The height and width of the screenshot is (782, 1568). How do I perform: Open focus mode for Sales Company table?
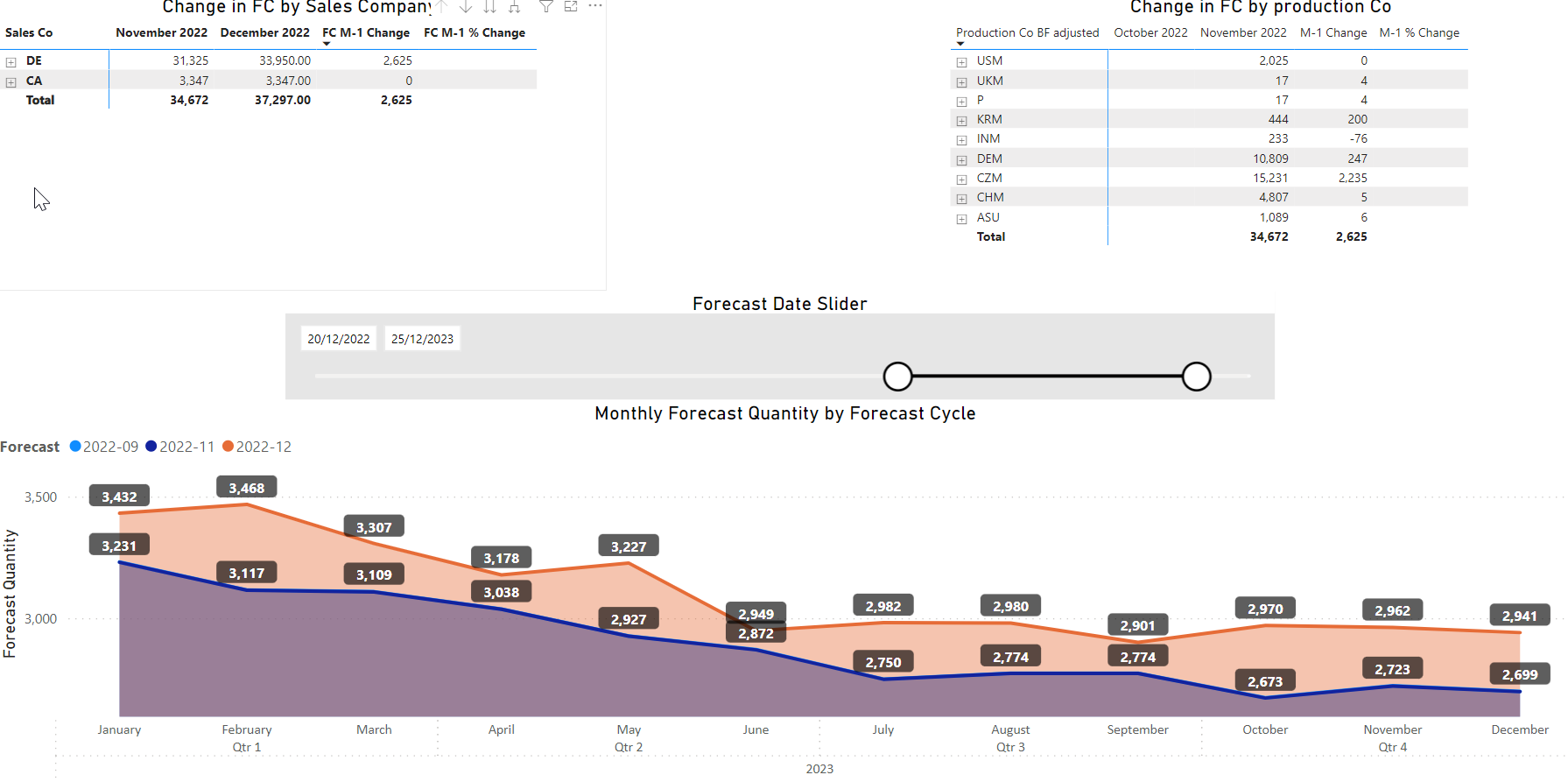pos(571,6)
